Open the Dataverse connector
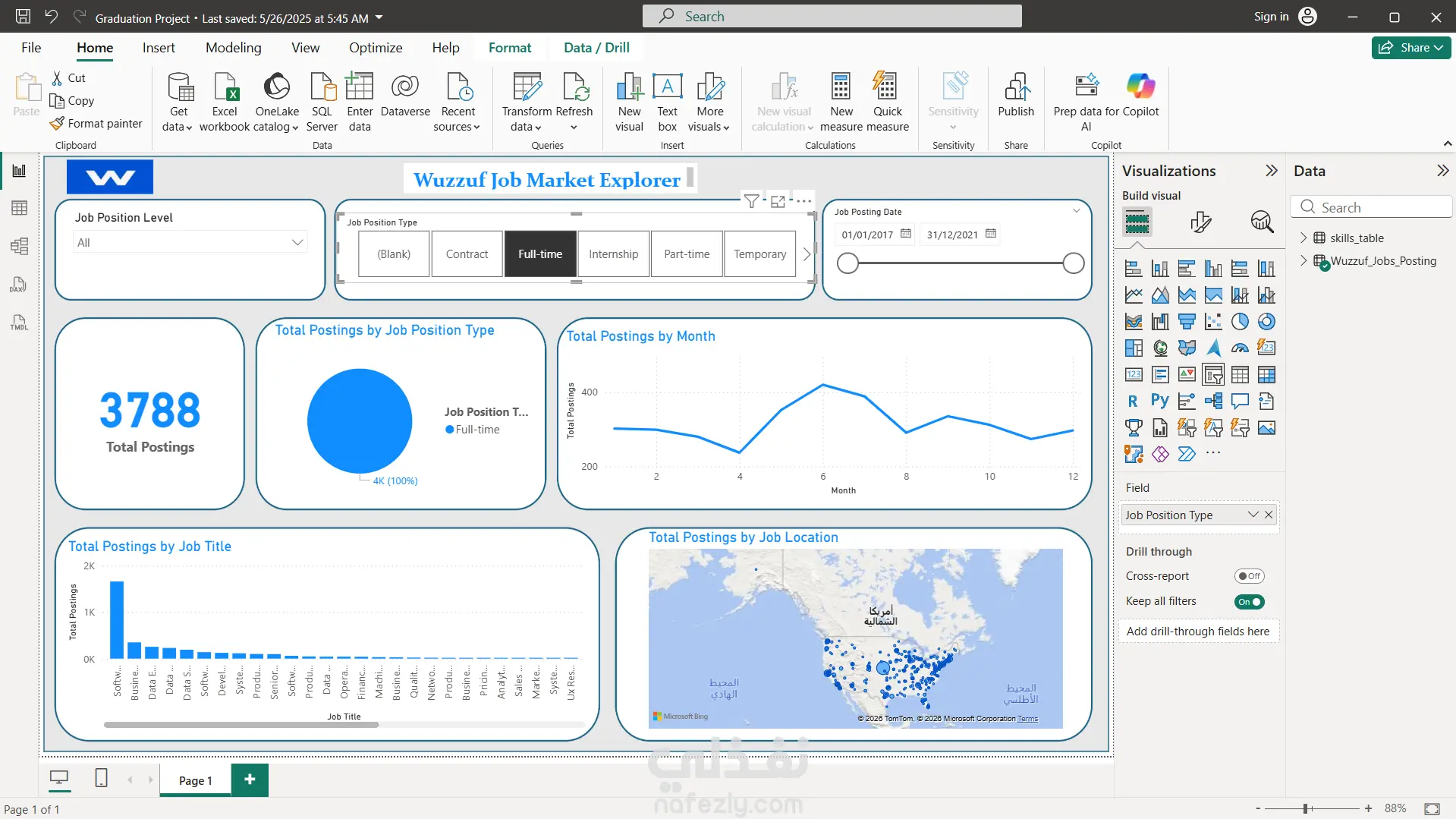The height and width of the screenshot is (819, 1456). (x=405, y=96)
